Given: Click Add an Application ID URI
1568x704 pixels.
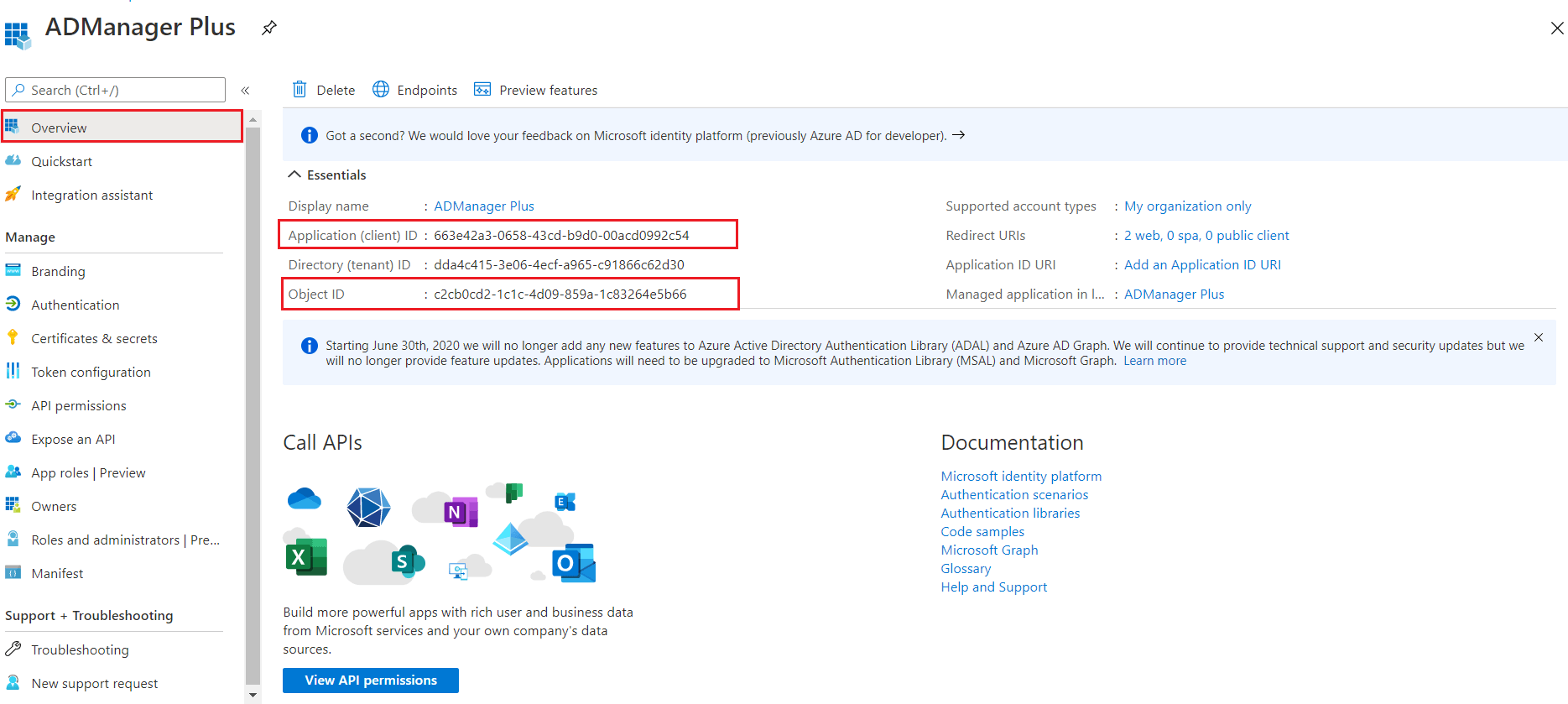Looking at the screenshot, I should coord(1202,264).
